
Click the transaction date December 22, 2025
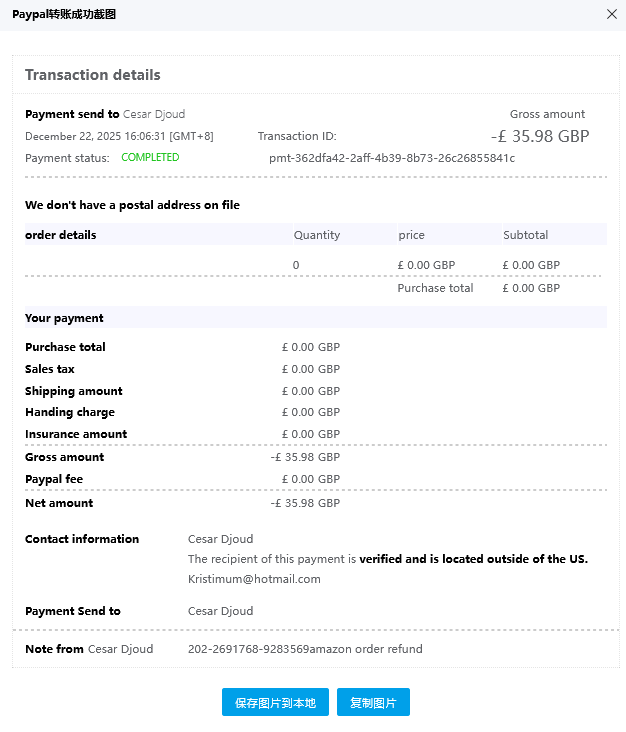click(119, 136)
